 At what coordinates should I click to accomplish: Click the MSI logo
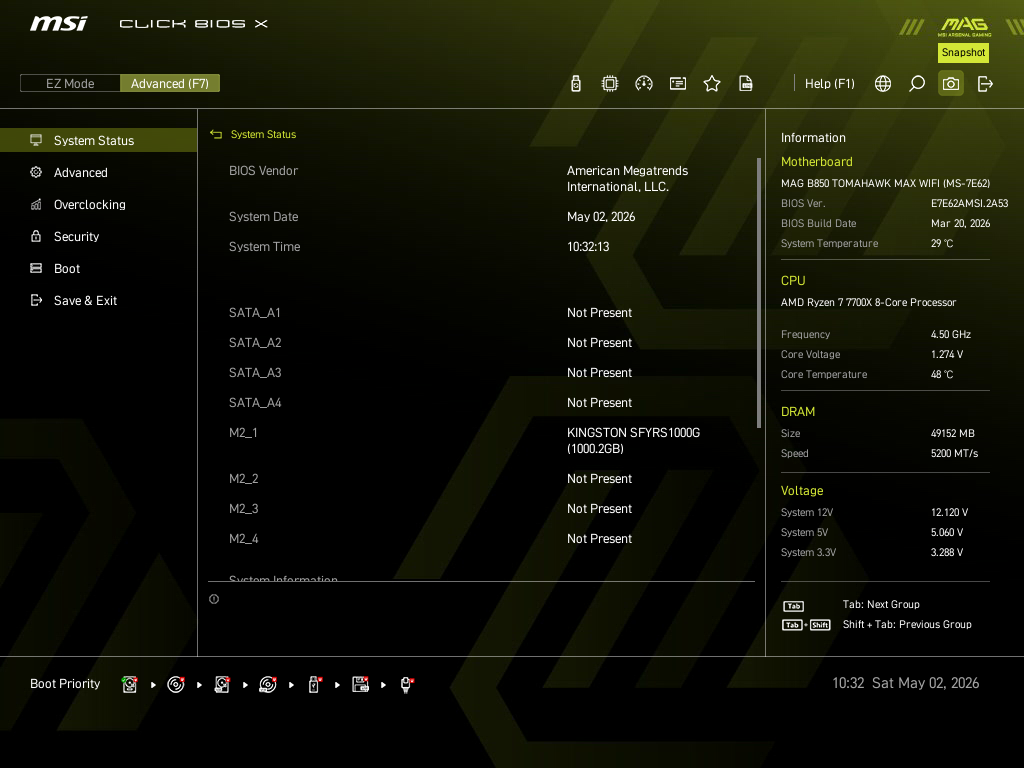click(x=58, y=24)
